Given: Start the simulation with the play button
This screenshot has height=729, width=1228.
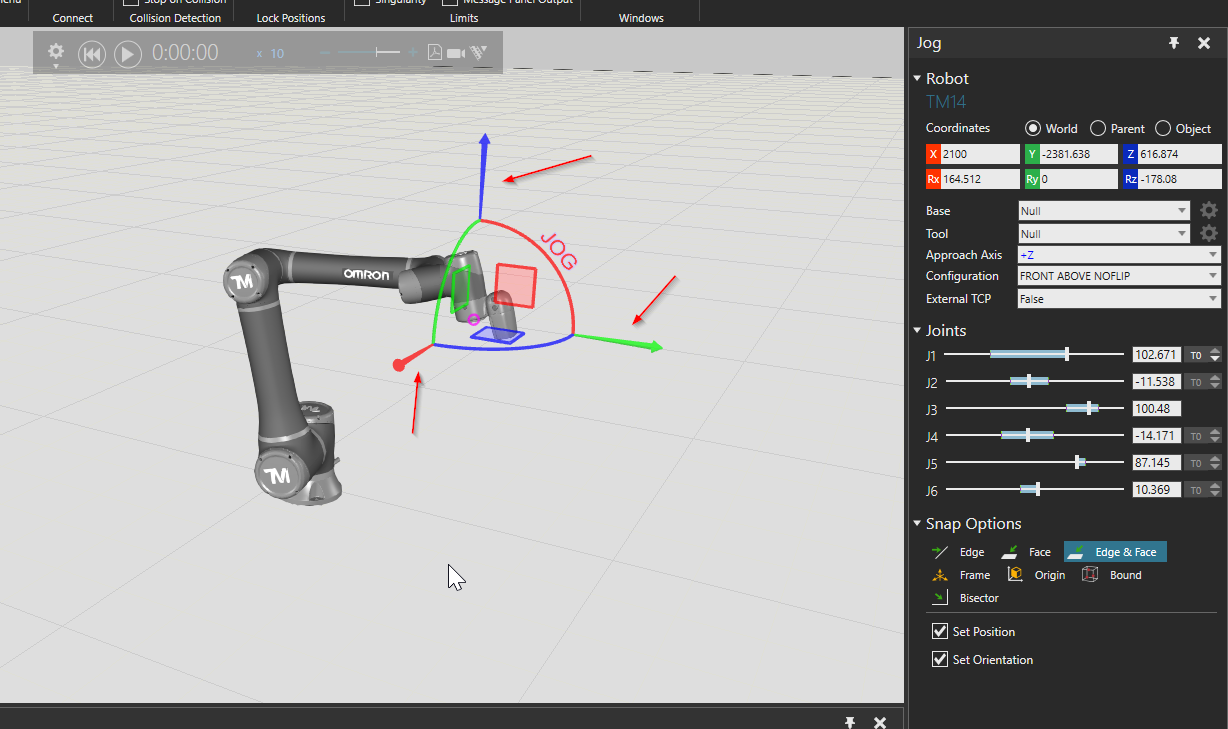Looking at the screenshot, I should click(128, 54).
